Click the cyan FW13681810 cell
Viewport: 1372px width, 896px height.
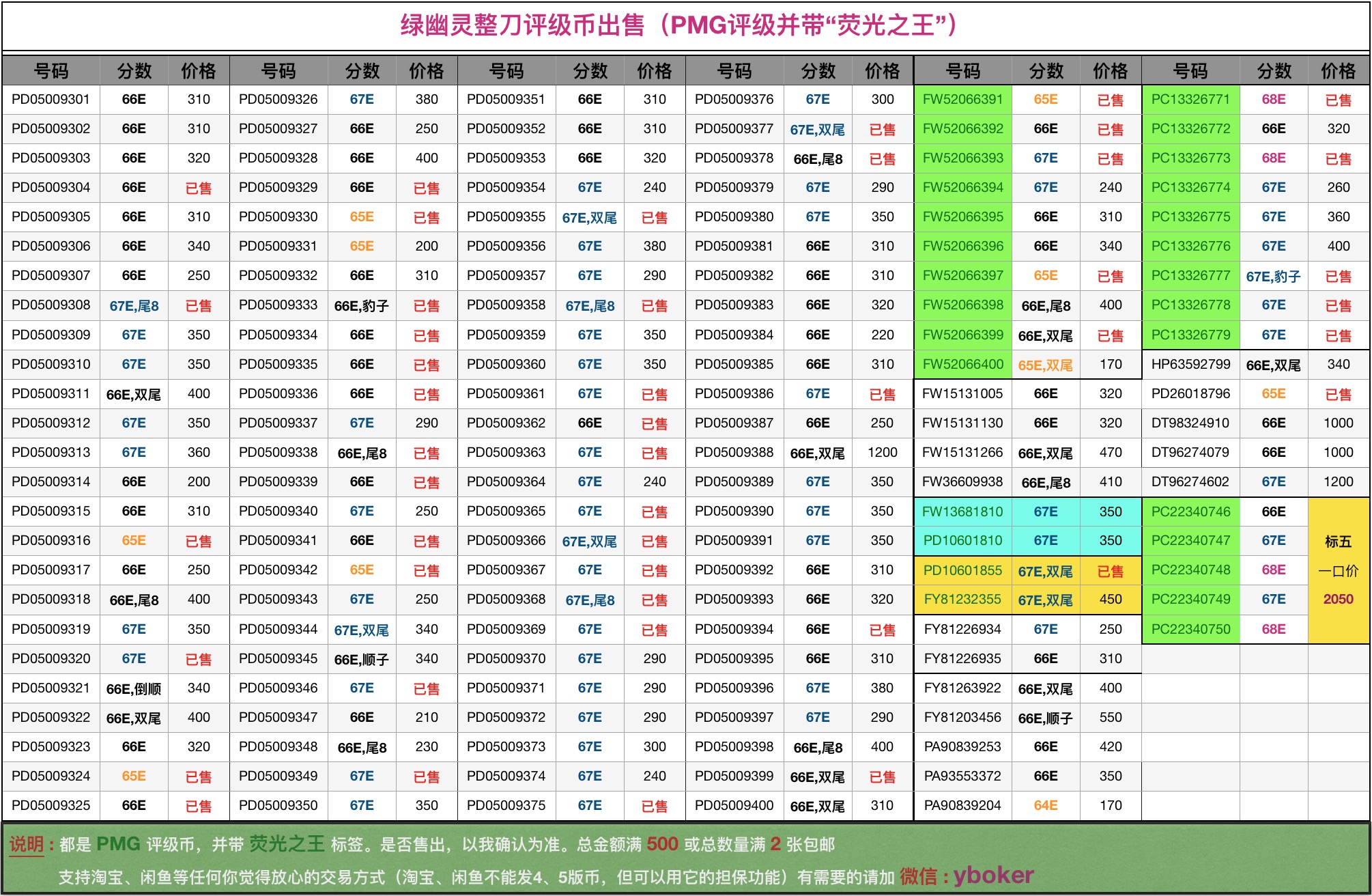click(962, 512)
